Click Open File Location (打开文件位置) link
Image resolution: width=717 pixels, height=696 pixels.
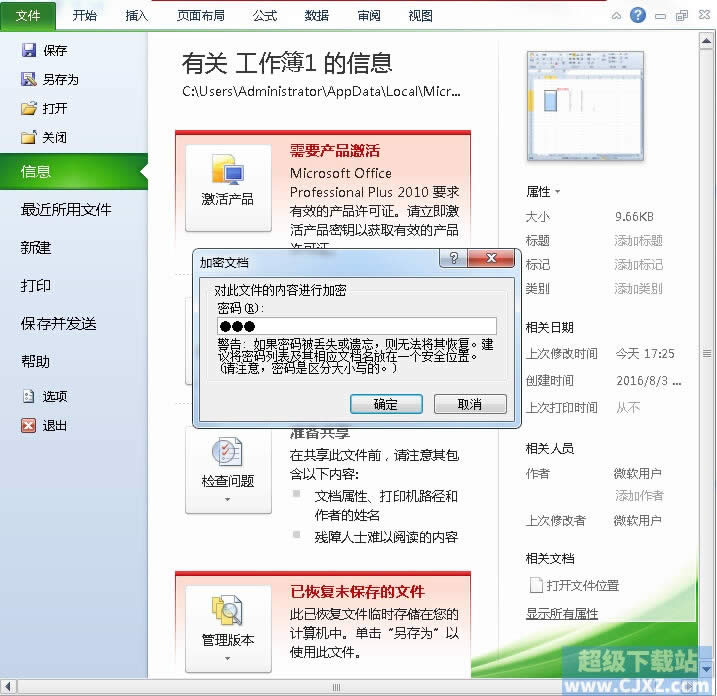pyautogui.click(x=583, y=585)
